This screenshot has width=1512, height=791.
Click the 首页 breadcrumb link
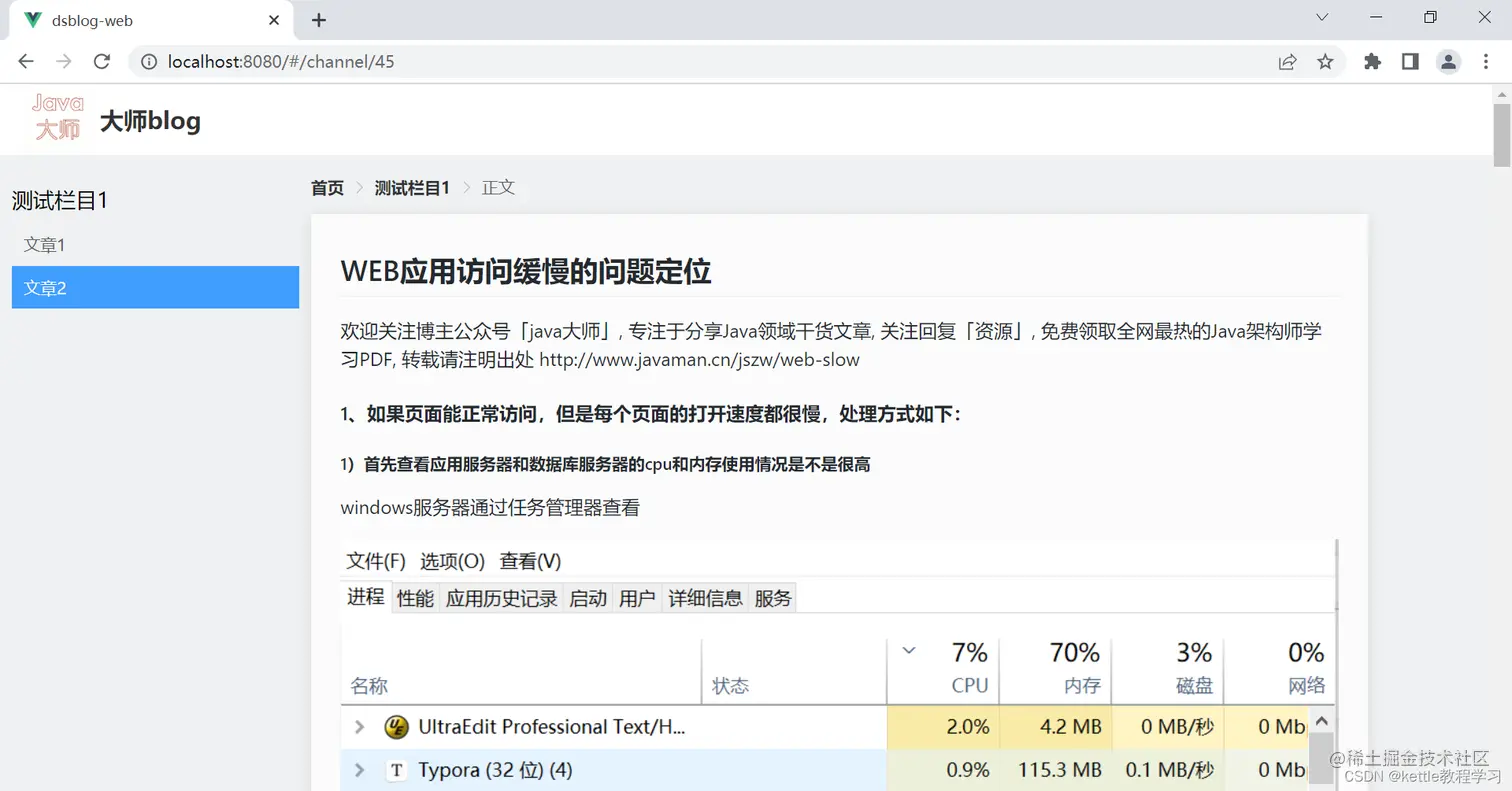[326, 187]
